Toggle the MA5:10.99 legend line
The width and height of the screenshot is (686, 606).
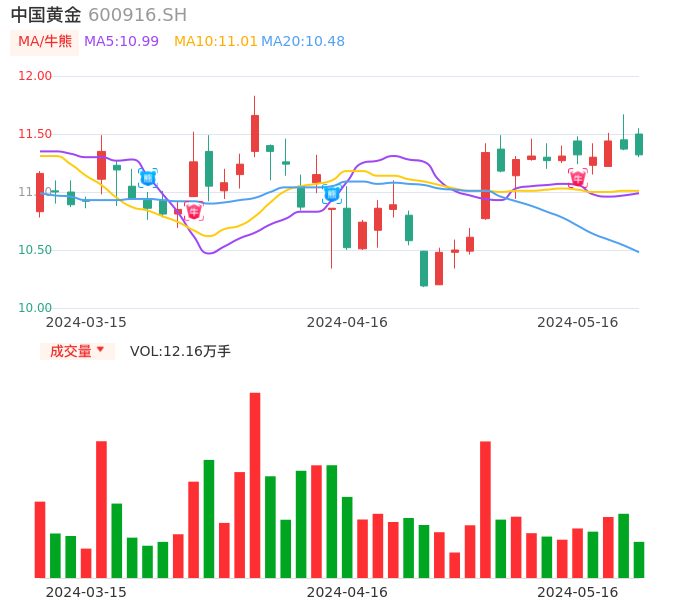[x=121, y=42]
